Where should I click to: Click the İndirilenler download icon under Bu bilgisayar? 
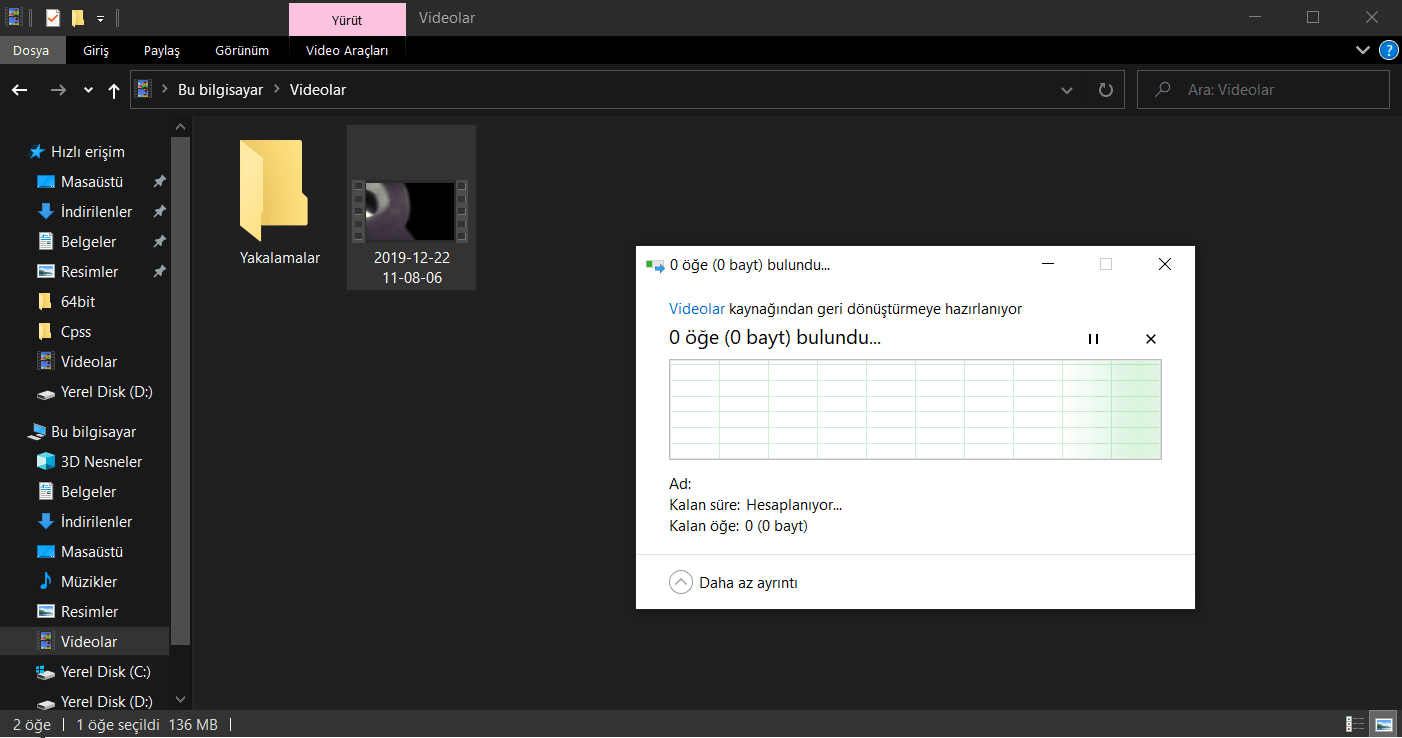coord(45,522)
